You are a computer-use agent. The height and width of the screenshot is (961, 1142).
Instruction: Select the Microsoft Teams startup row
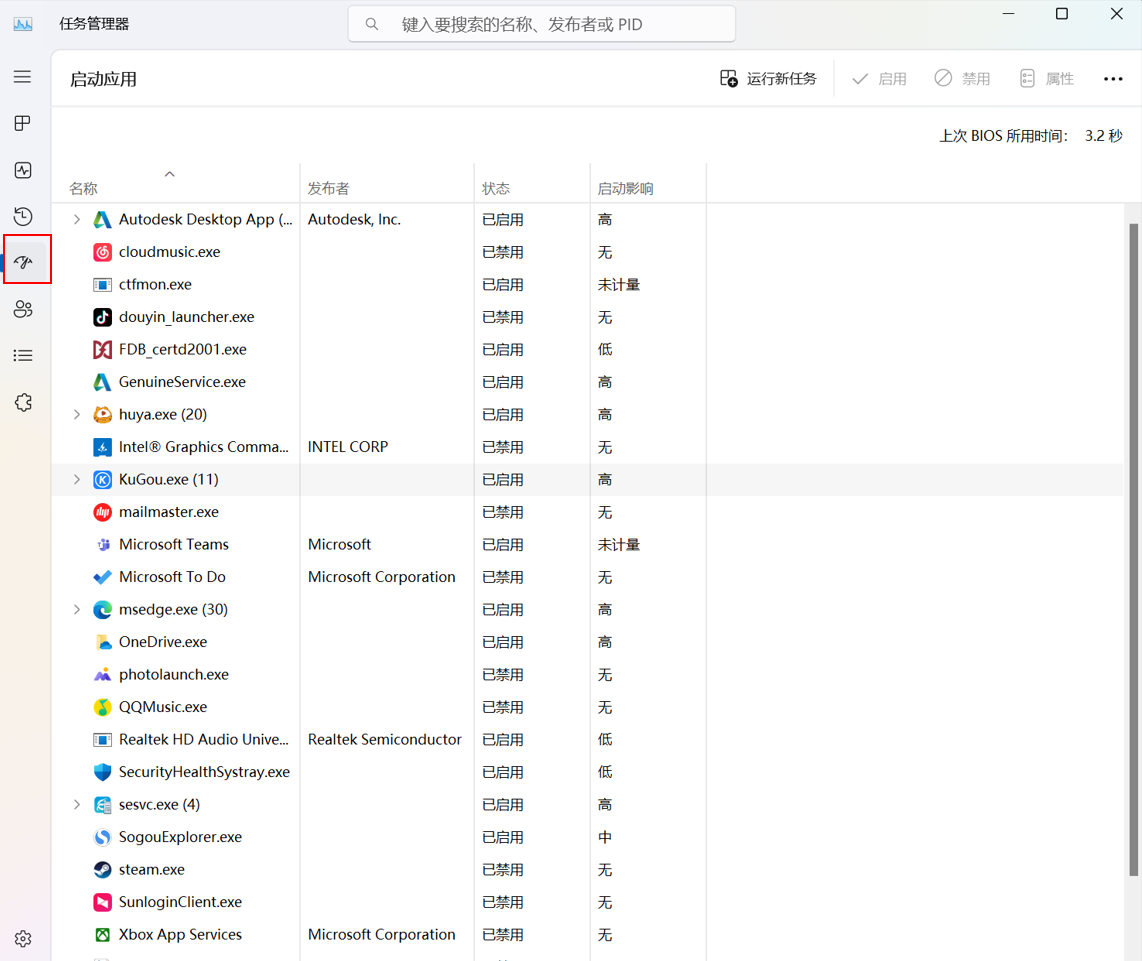174,544
